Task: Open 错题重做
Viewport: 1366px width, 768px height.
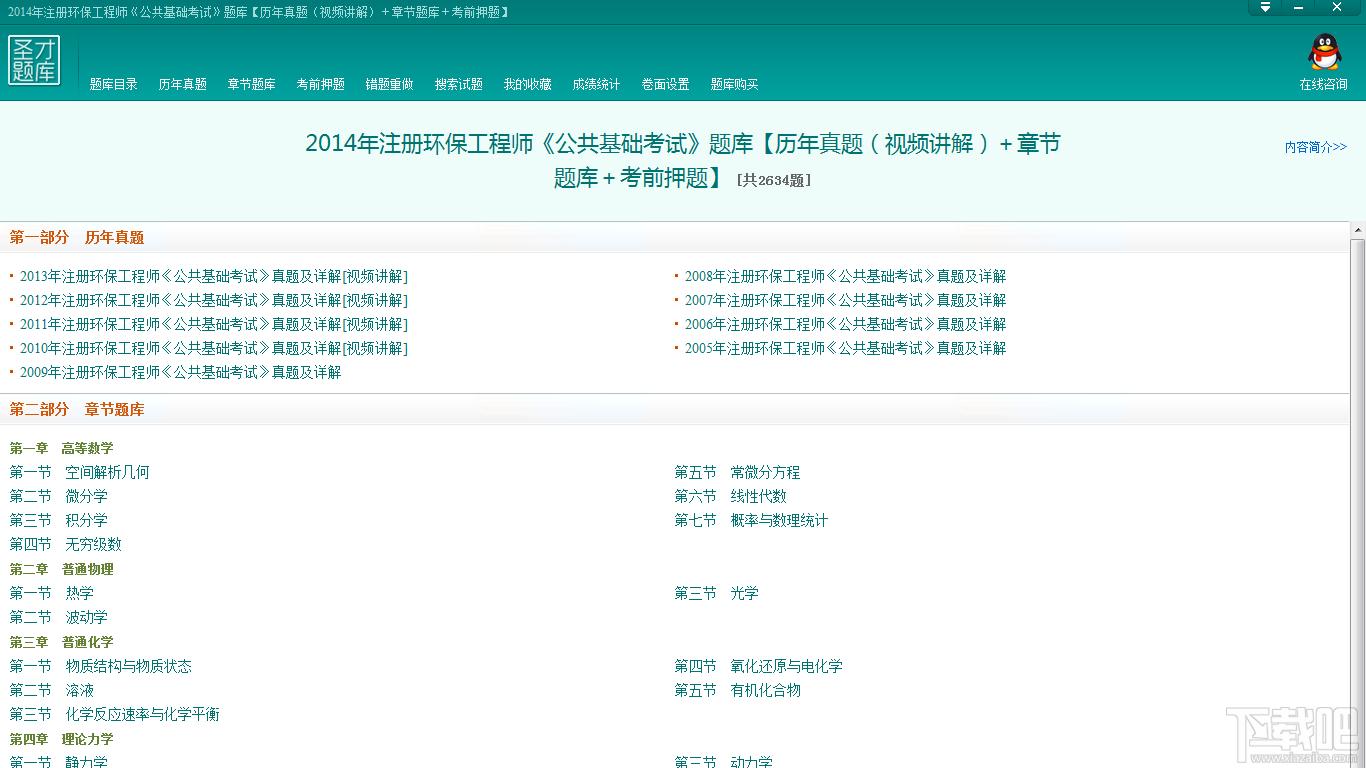Action: [389, 84]
